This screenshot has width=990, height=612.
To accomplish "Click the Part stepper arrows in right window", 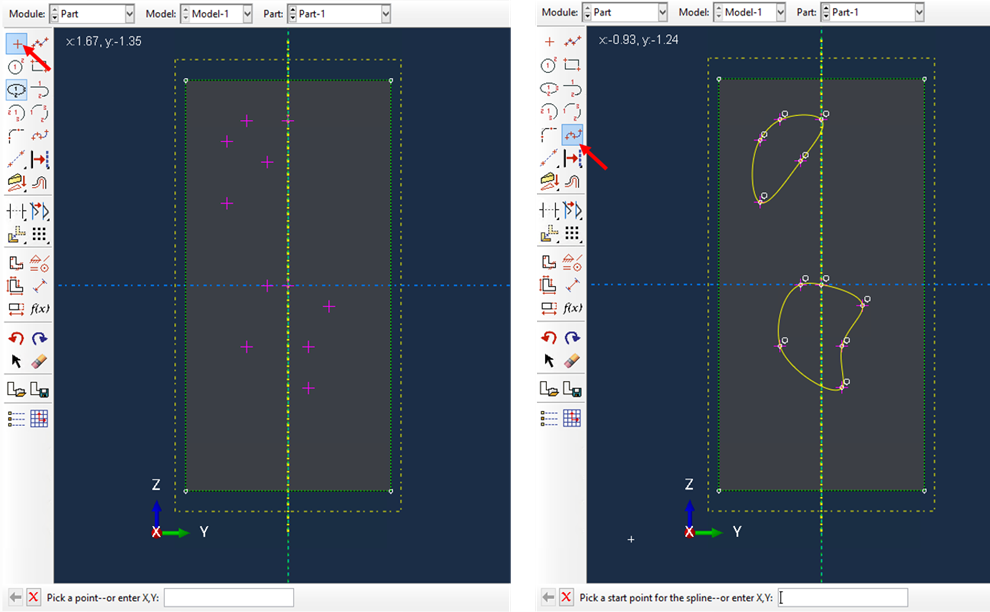I will 825,12.
